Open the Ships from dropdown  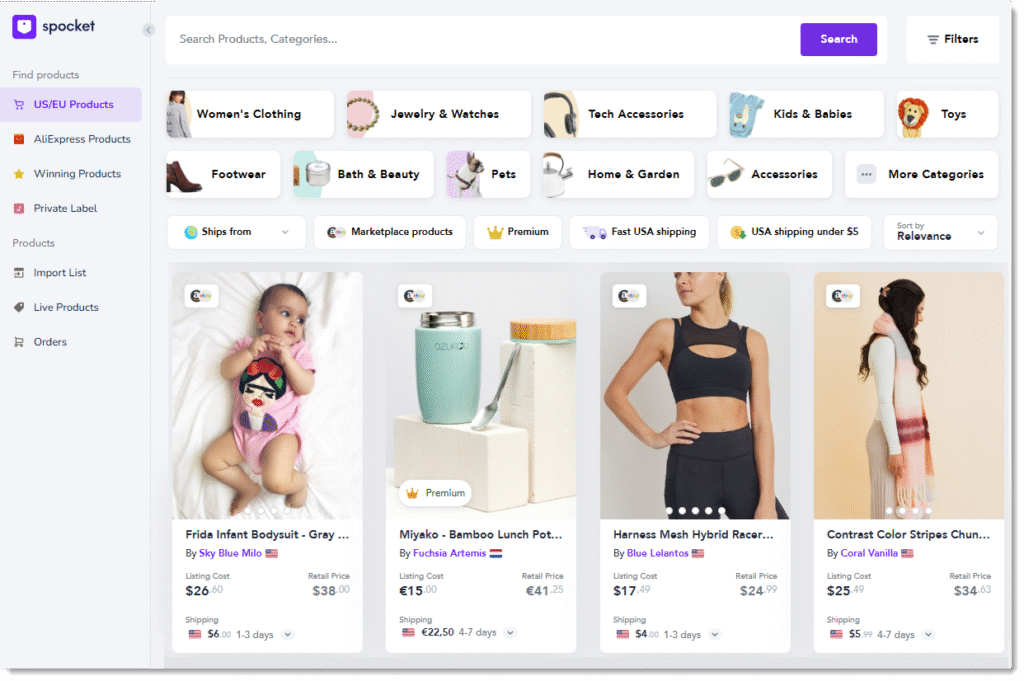click(236, 232)
